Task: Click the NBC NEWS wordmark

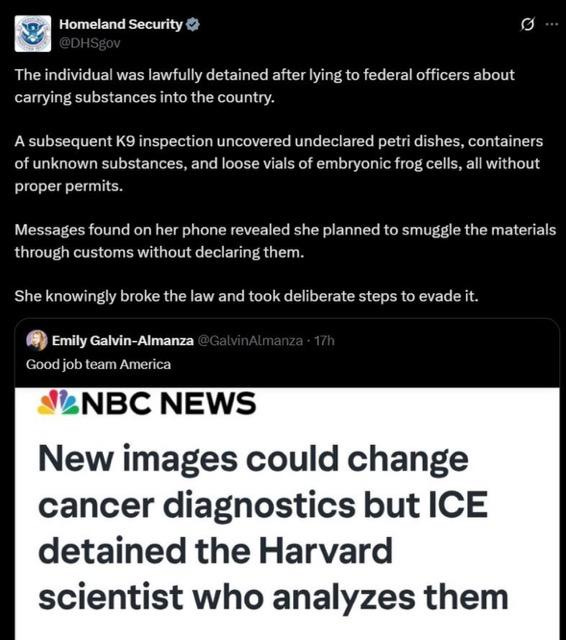Action: pyautogui.click(x=169, y=403)
